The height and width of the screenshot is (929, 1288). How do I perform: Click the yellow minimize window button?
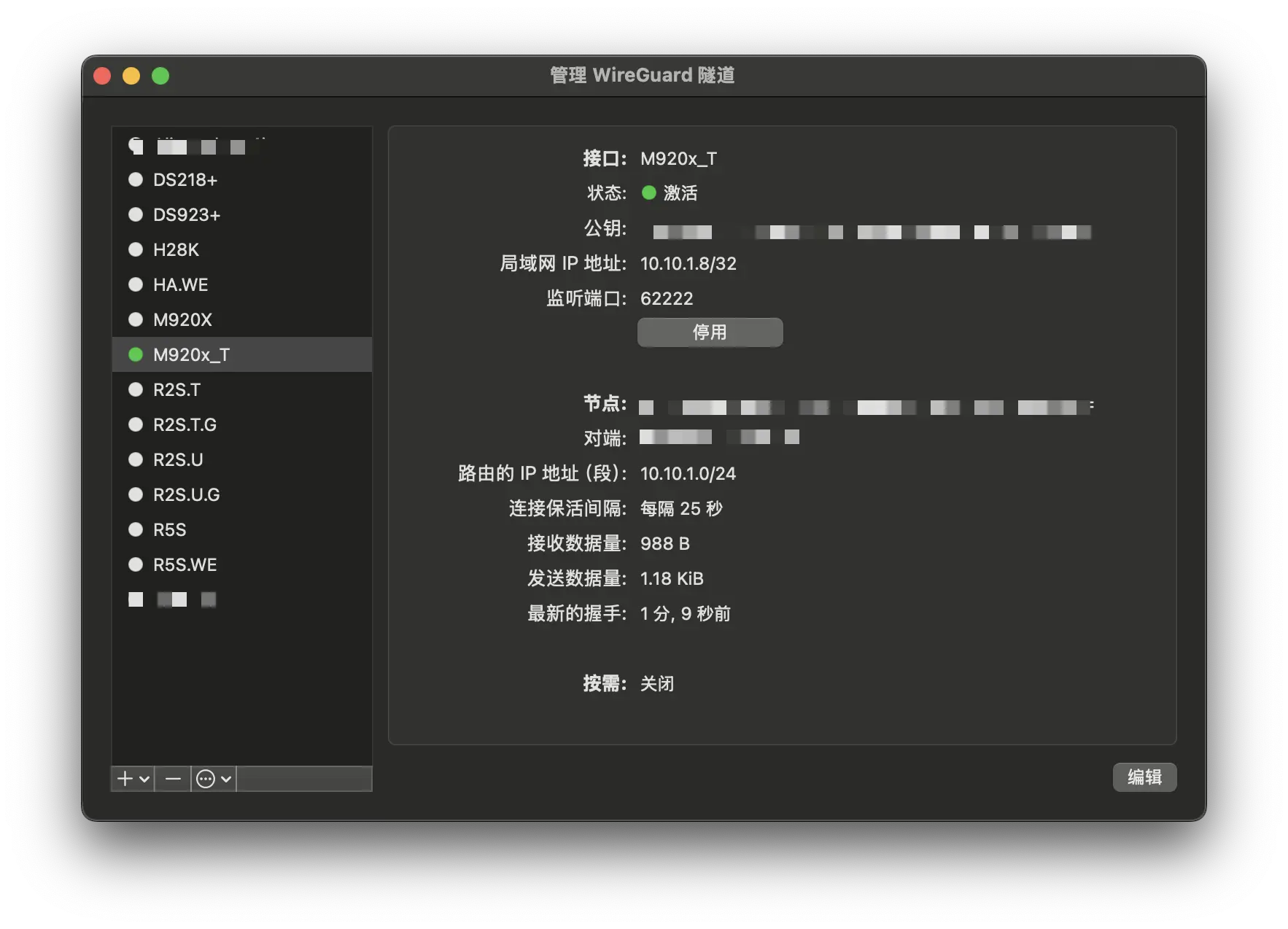pyautogui.click(x=131, y=76)
